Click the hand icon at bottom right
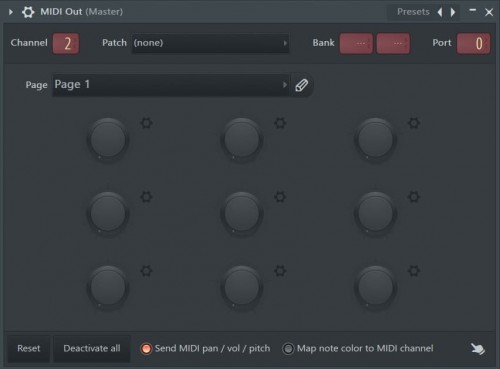Screen dimensions: 500x369 (x=478, y=349)
